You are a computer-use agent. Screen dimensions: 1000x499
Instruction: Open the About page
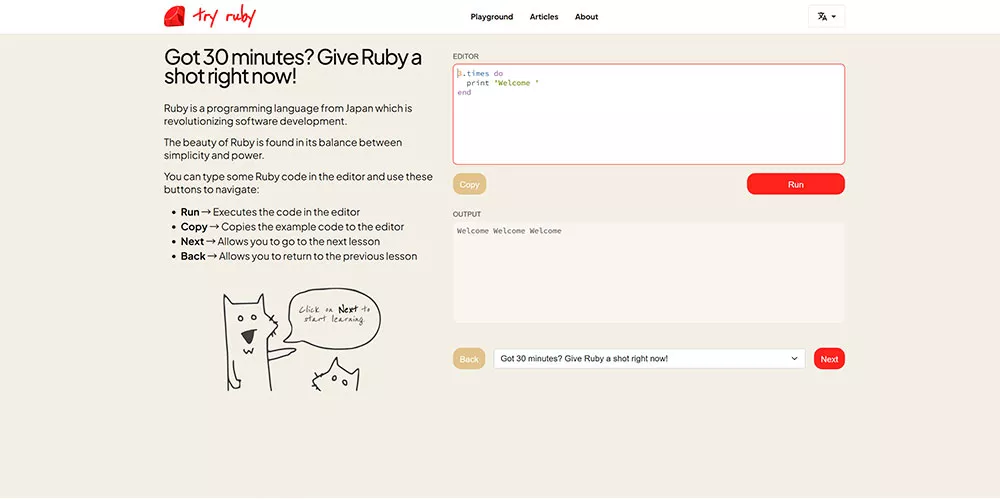pos(586,17)
